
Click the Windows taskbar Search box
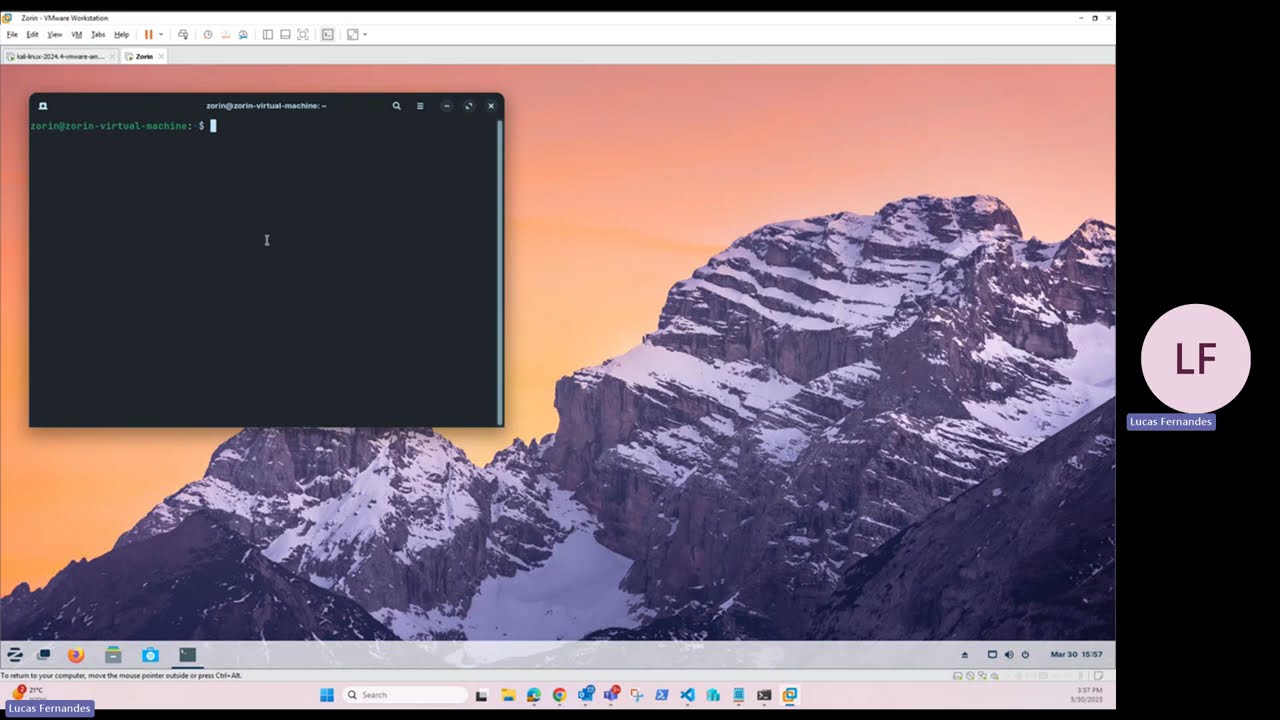click(x=405, y=695)
